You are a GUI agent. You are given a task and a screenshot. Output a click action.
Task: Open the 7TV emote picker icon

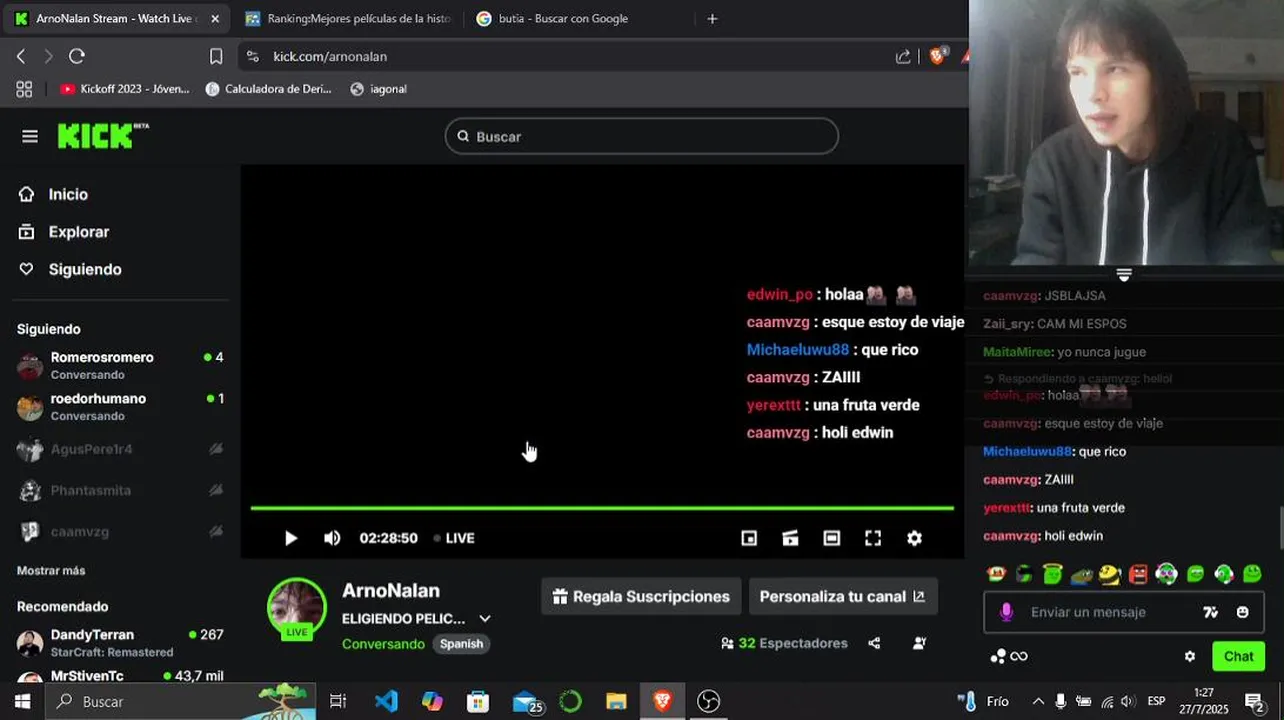pyautogui.click(x=1211, y=612)
